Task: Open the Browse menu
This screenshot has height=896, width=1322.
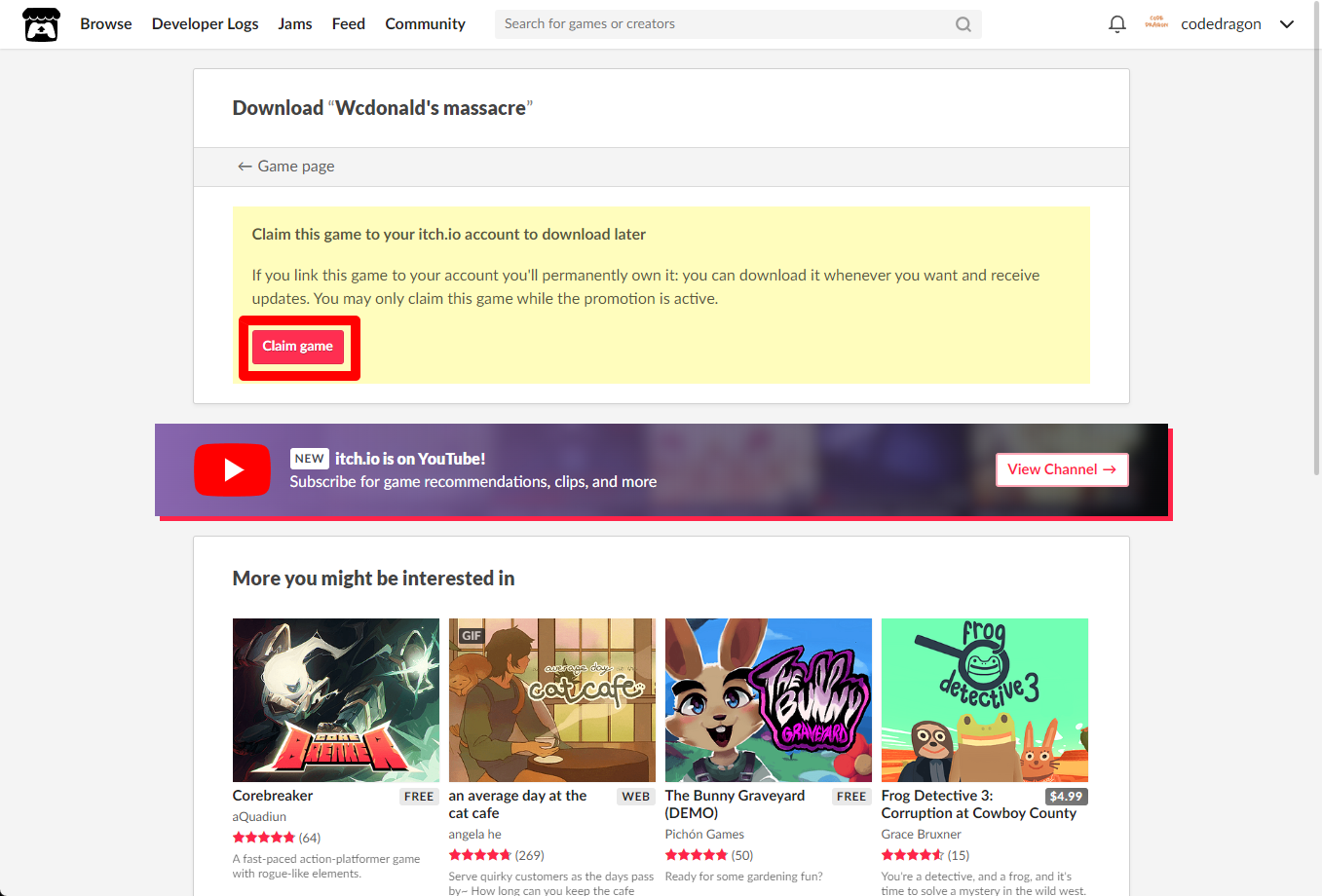Action: (x=106, y=24)
